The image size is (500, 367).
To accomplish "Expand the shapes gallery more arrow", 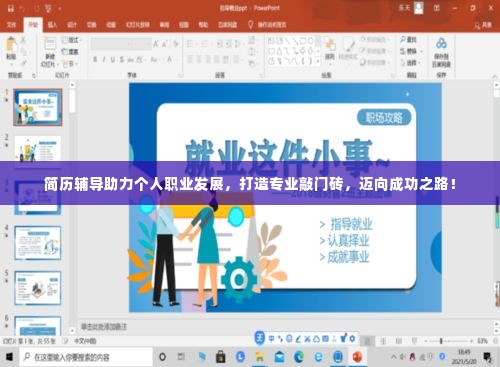I will [x=318, y=61].
